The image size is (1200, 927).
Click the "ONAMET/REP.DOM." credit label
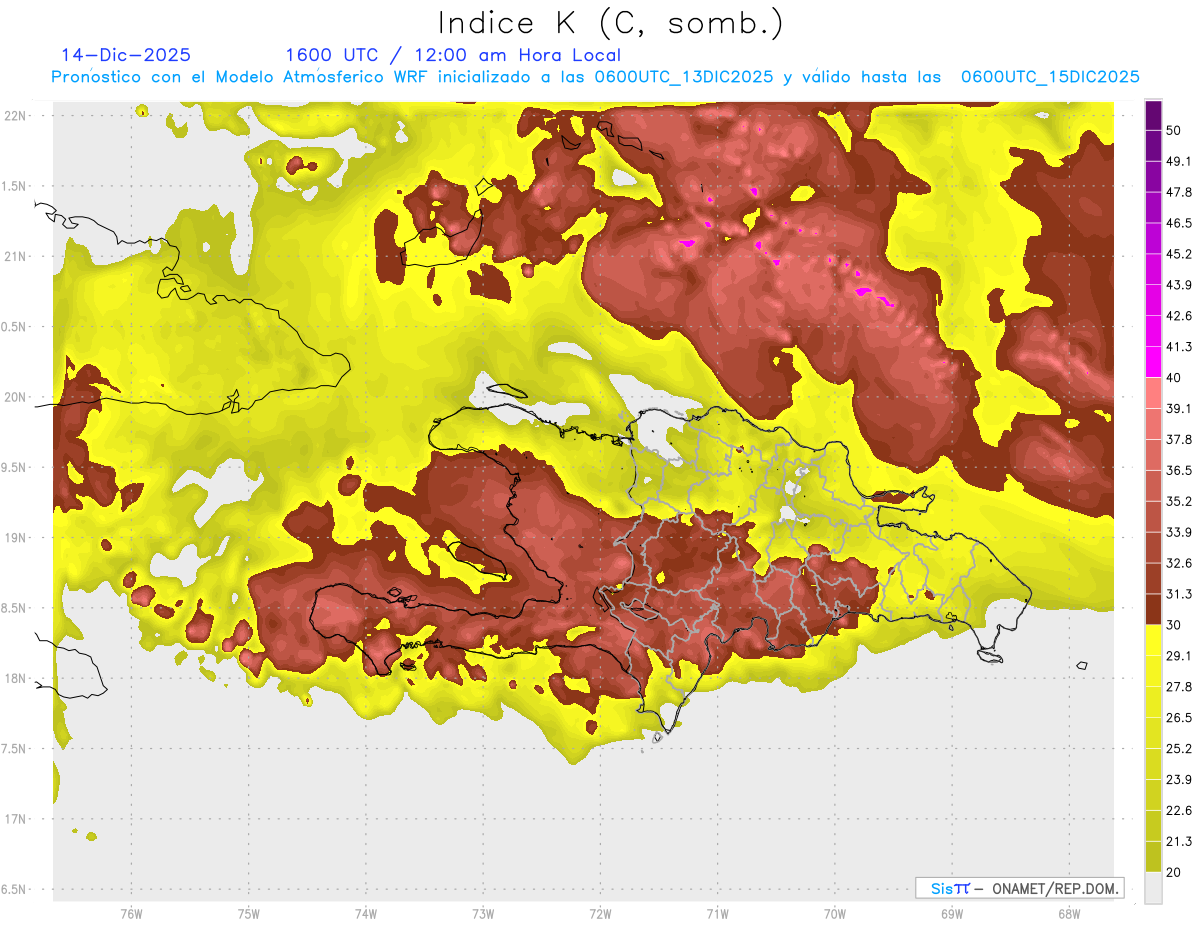pos(1055,888)
